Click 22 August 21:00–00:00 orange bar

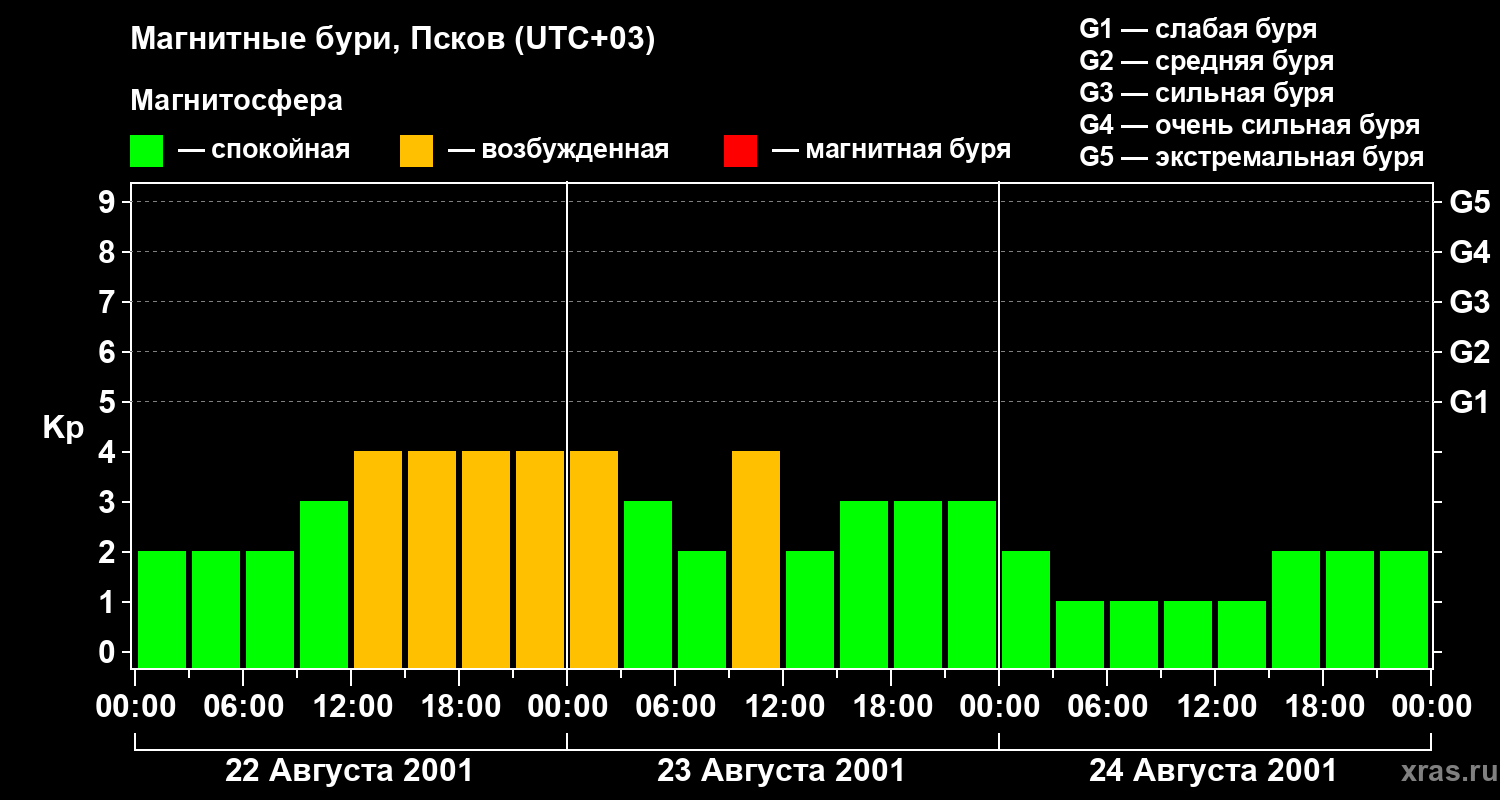pos(540,559)
